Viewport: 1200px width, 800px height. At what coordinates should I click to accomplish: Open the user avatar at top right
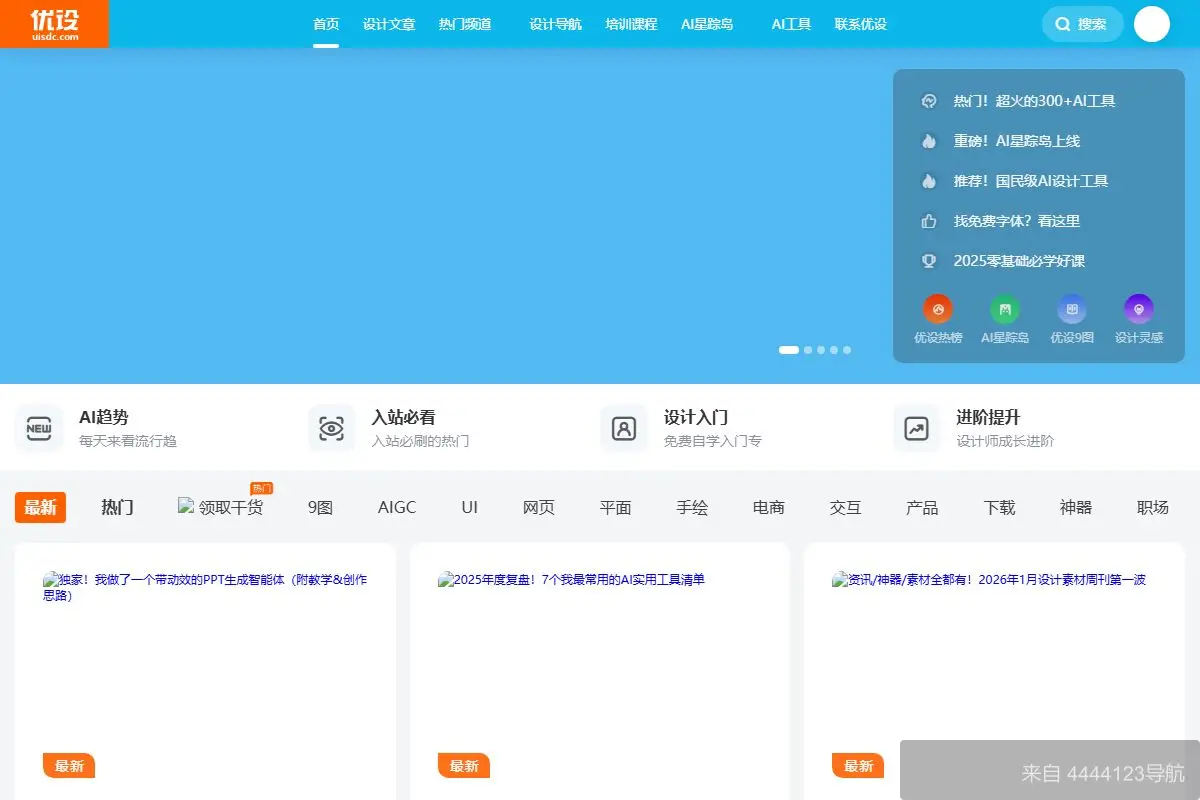(x=1152, y=23)
